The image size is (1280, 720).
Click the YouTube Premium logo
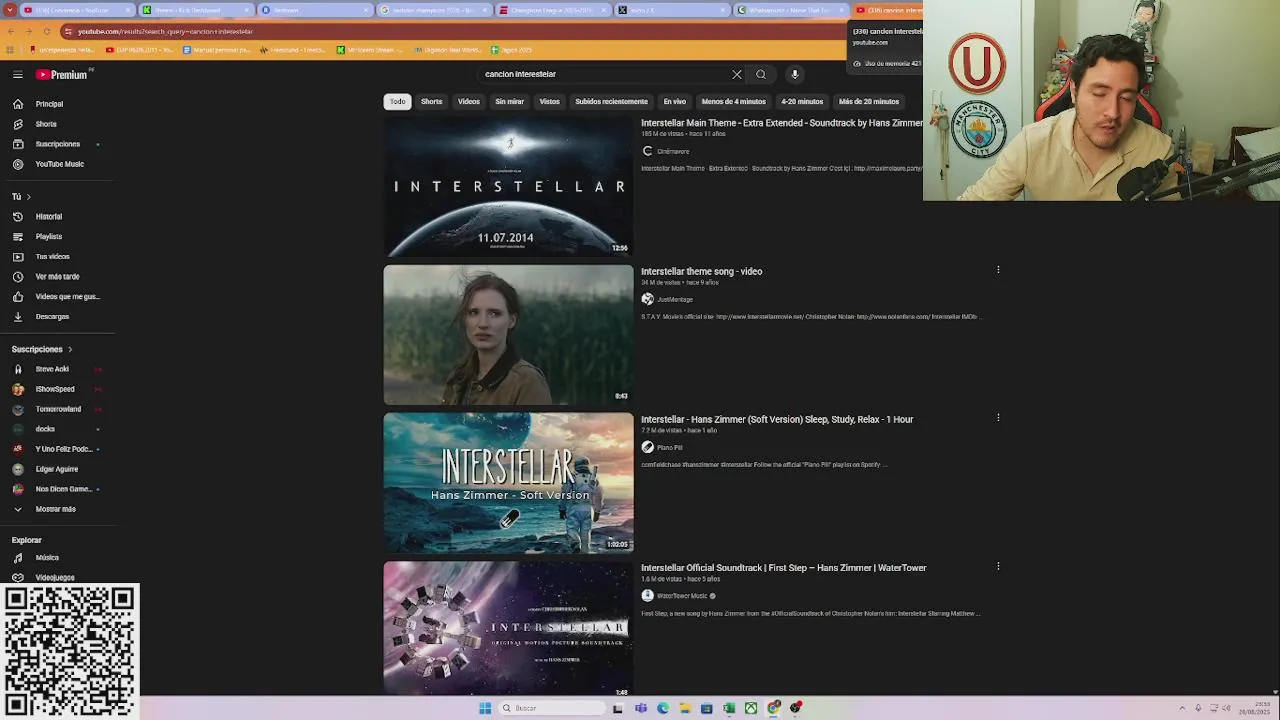coord(62,74)
